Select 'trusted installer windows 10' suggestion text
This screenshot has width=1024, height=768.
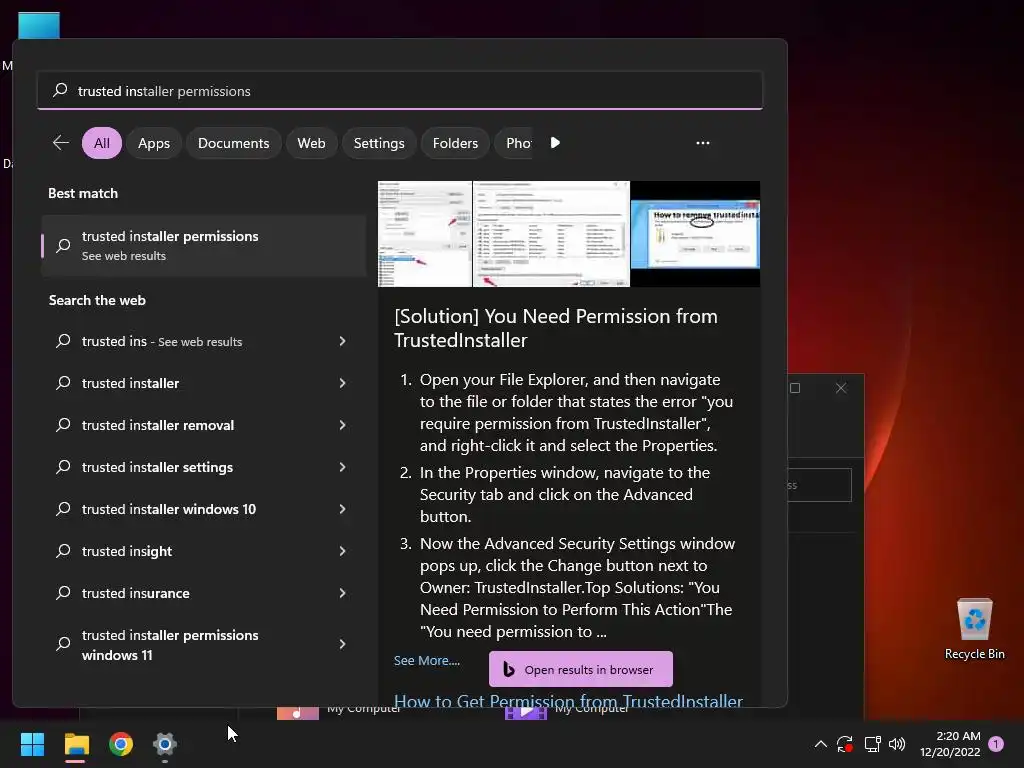click(x=169, y=509)
